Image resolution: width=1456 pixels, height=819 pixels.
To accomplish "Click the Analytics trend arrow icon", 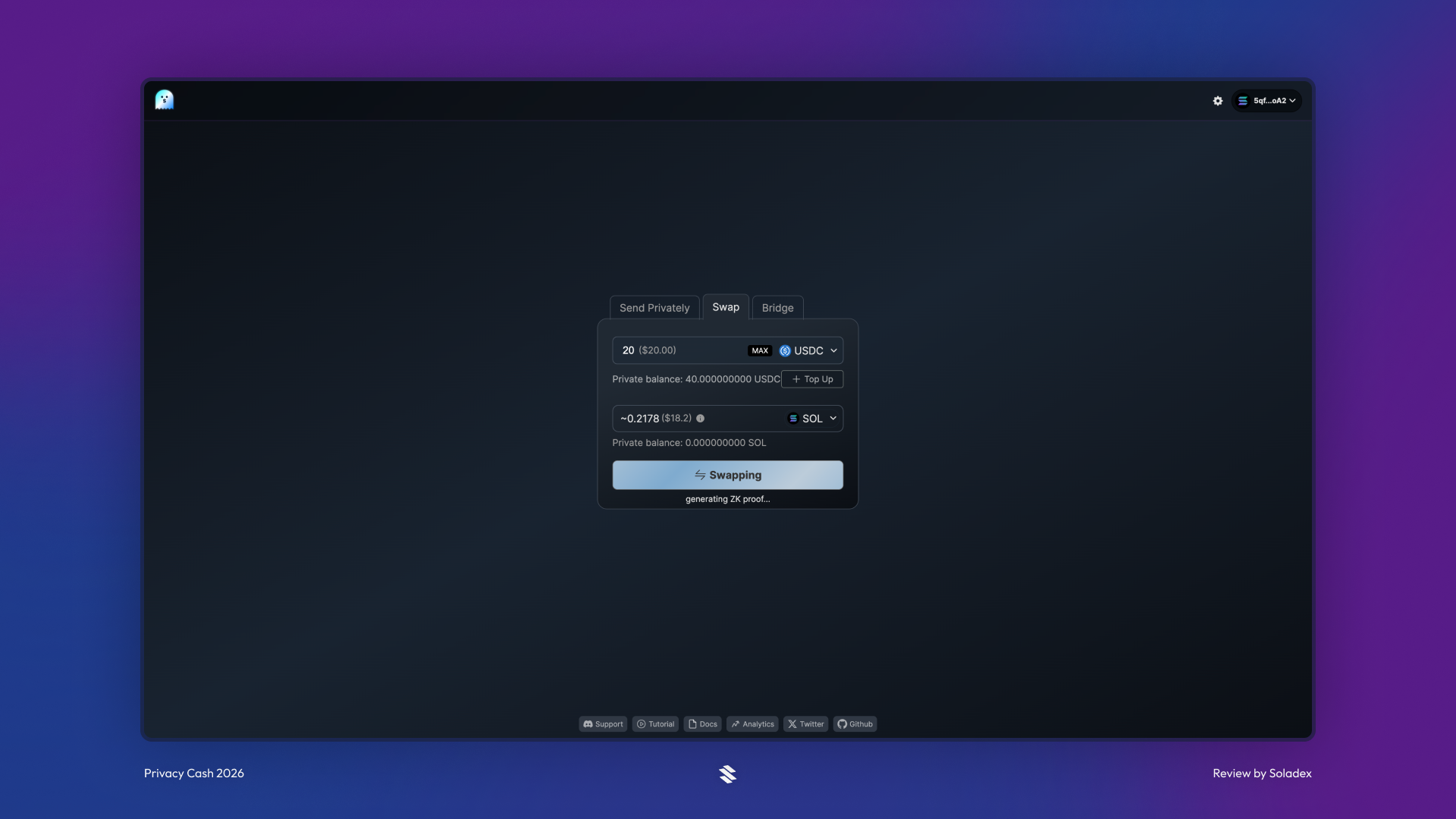I will (x=736, y=724).
